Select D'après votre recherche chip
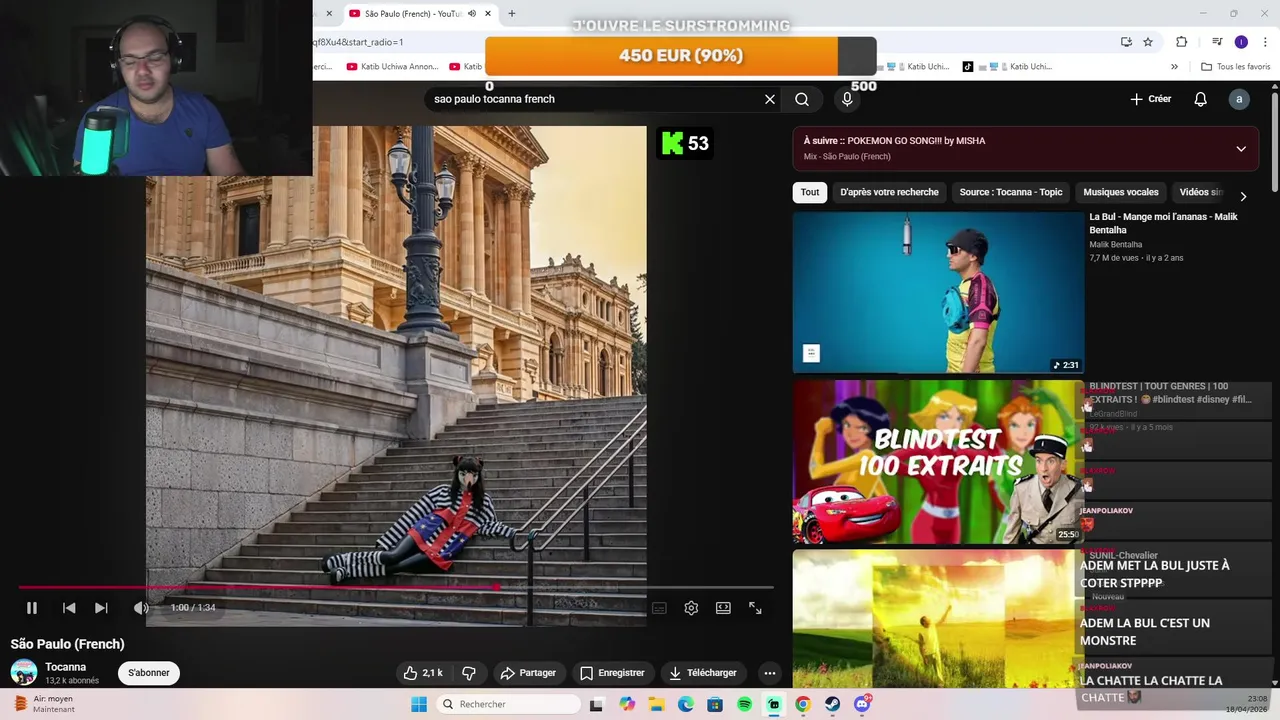Viewport: 1280px width, 720px height. pyautogui.click(x=889, y=192)
